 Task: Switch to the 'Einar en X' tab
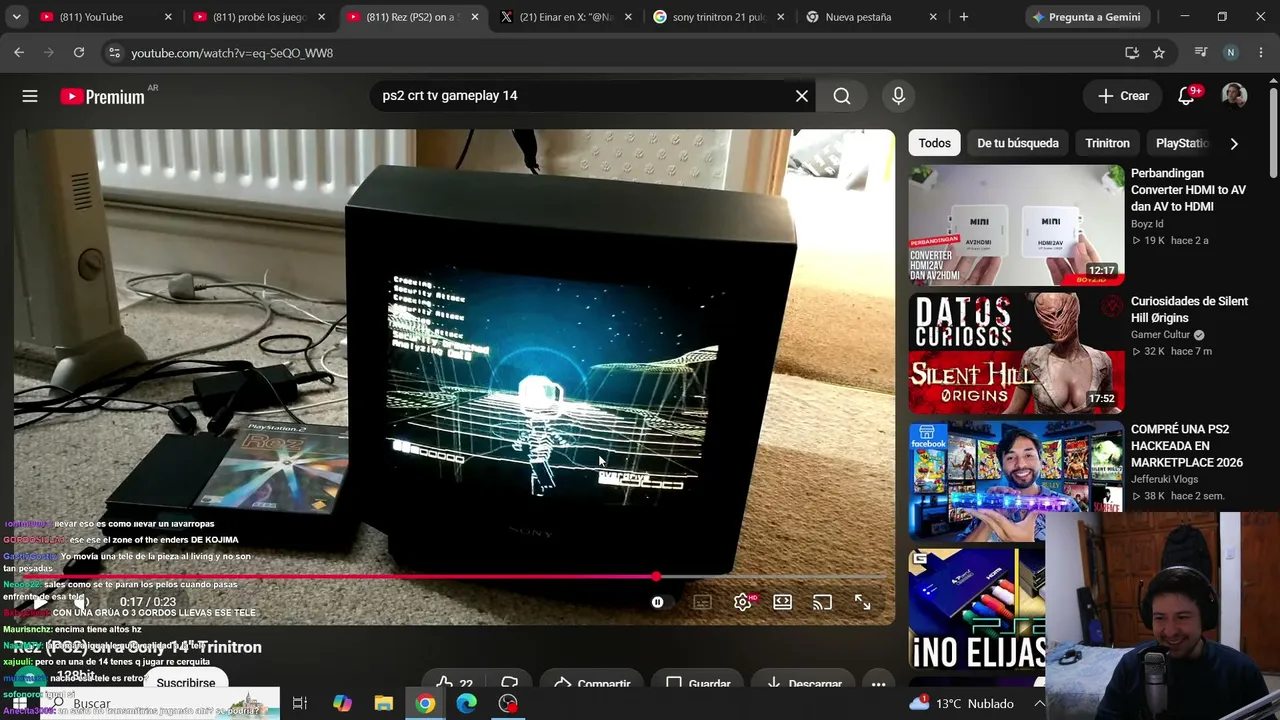pyautogui.click(x=565, y=17)
